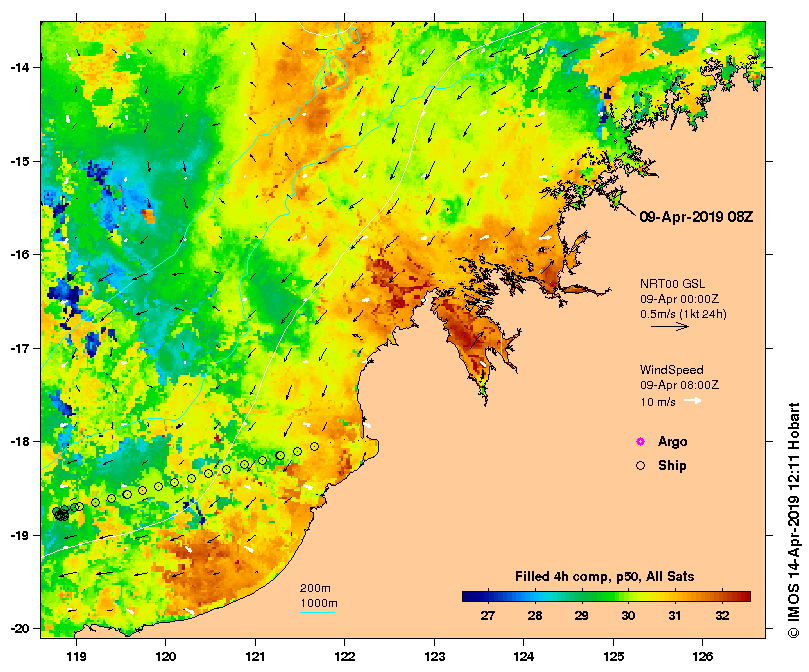Click colorbar value 30
The width and height of the screenshot is (809, 672).
(628, 616)
